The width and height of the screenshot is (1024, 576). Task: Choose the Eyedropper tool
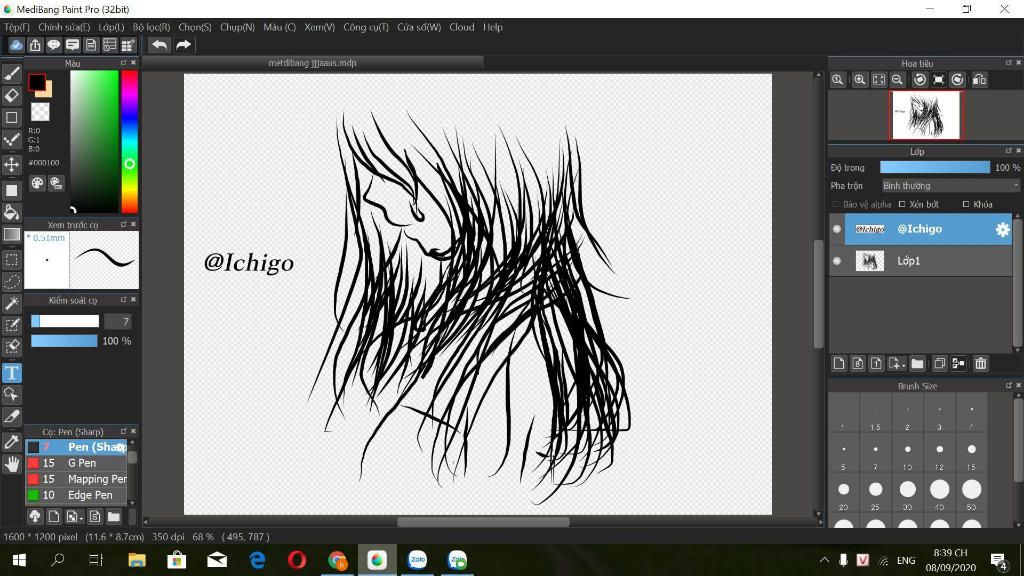pyautogui.click(x=12, y=441)
